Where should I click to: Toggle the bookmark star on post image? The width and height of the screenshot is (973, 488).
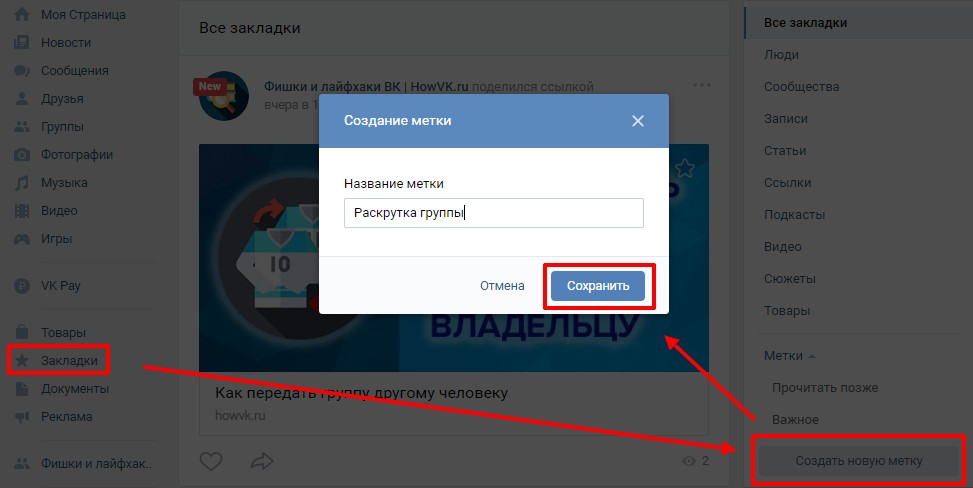[684, 168]
